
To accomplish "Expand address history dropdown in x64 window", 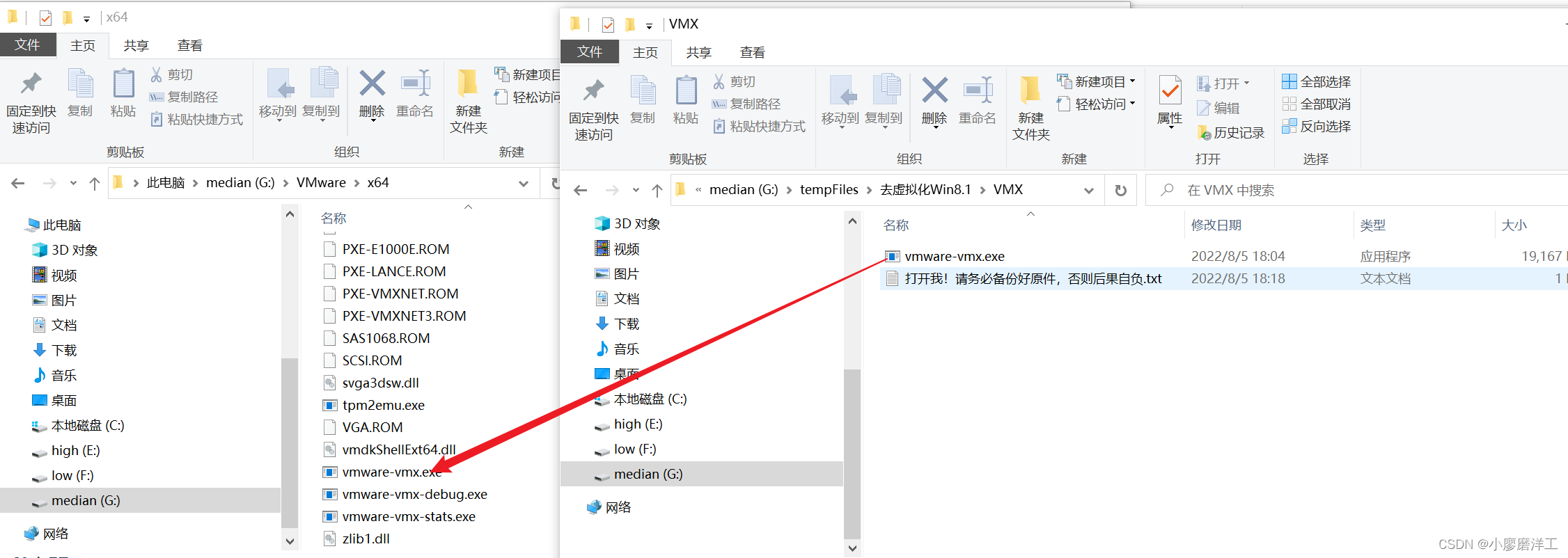I will pyautogui.click(x=523, y=183).
